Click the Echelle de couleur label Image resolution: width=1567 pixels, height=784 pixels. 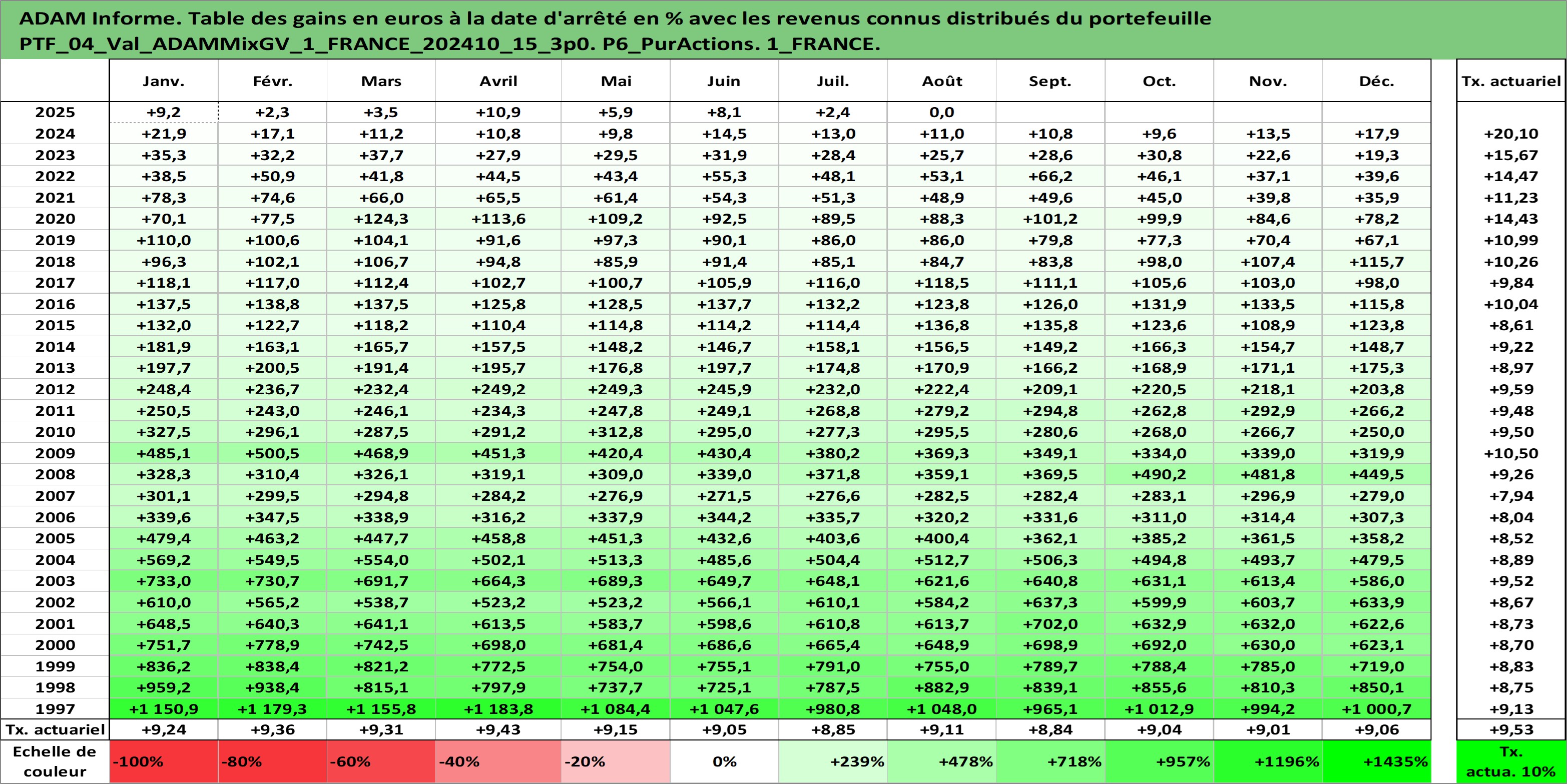55,761
